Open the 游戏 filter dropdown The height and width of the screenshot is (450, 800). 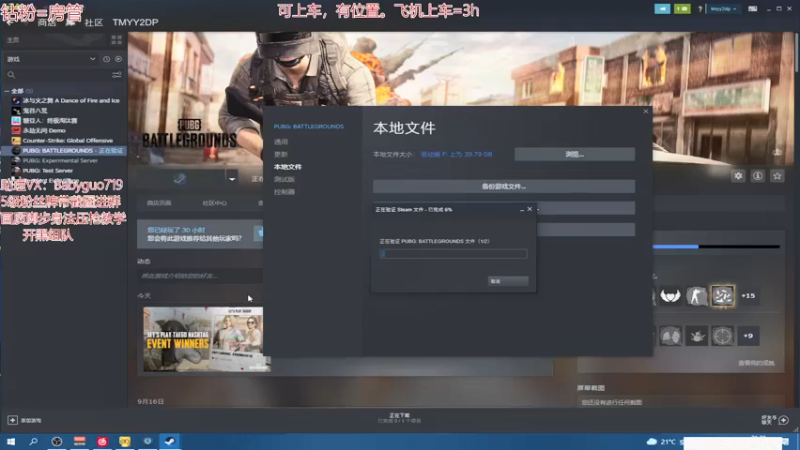point(51,59)
